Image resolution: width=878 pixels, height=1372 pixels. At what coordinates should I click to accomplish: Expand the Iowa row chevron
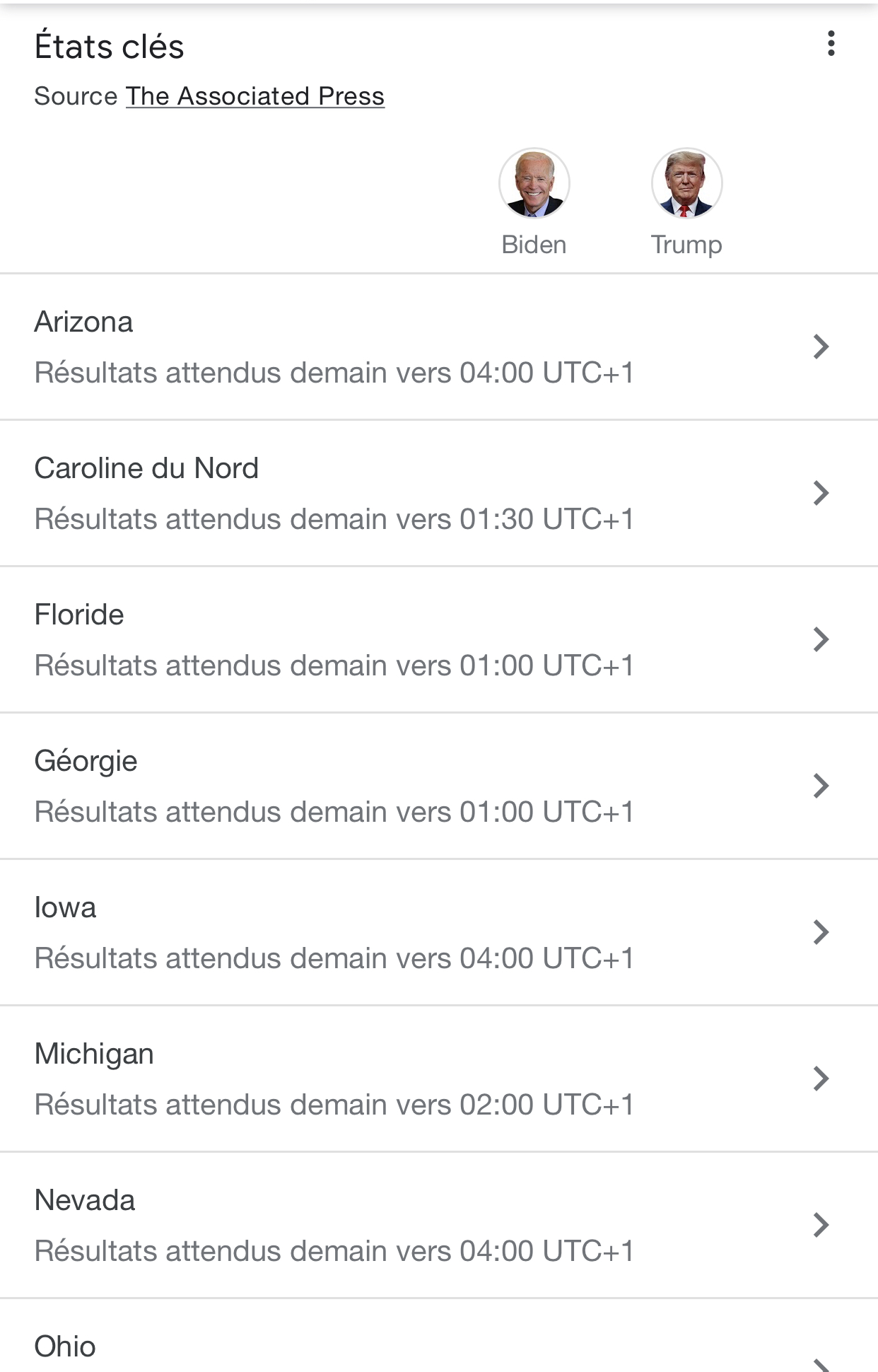tap(821, 932)
